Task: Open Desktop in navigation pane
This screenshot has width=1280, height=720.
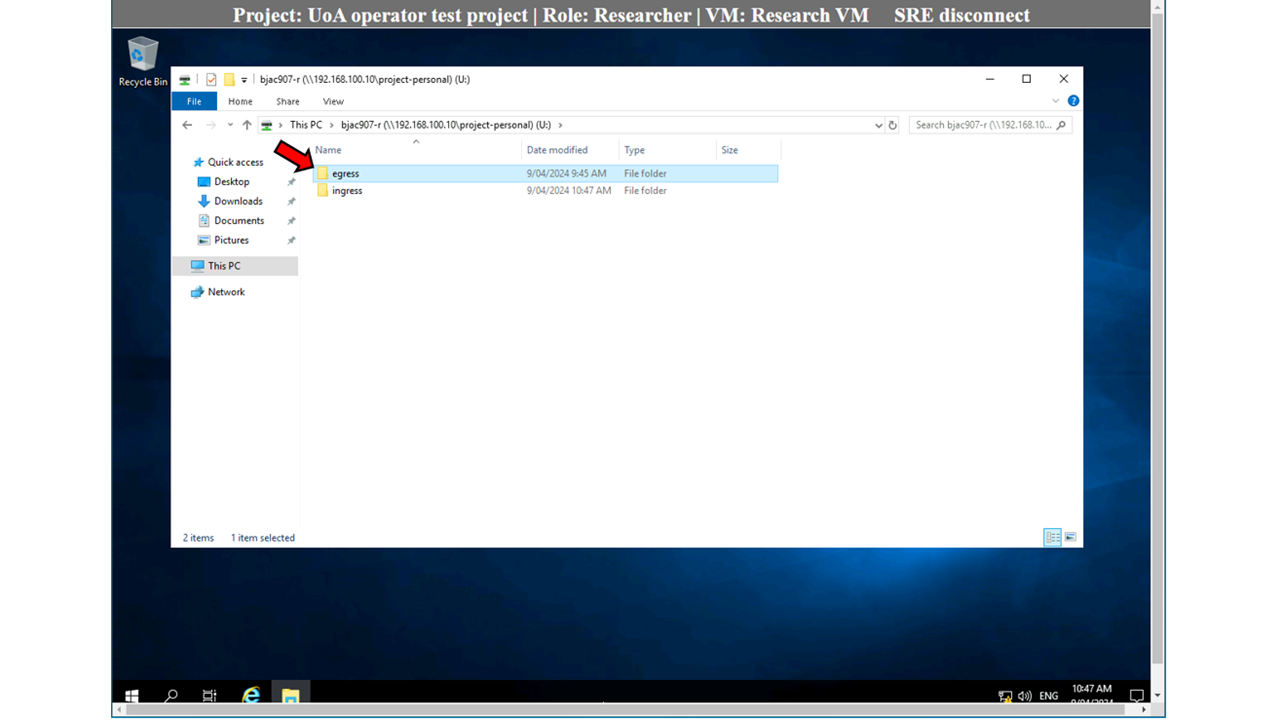Action: (232, 182)
